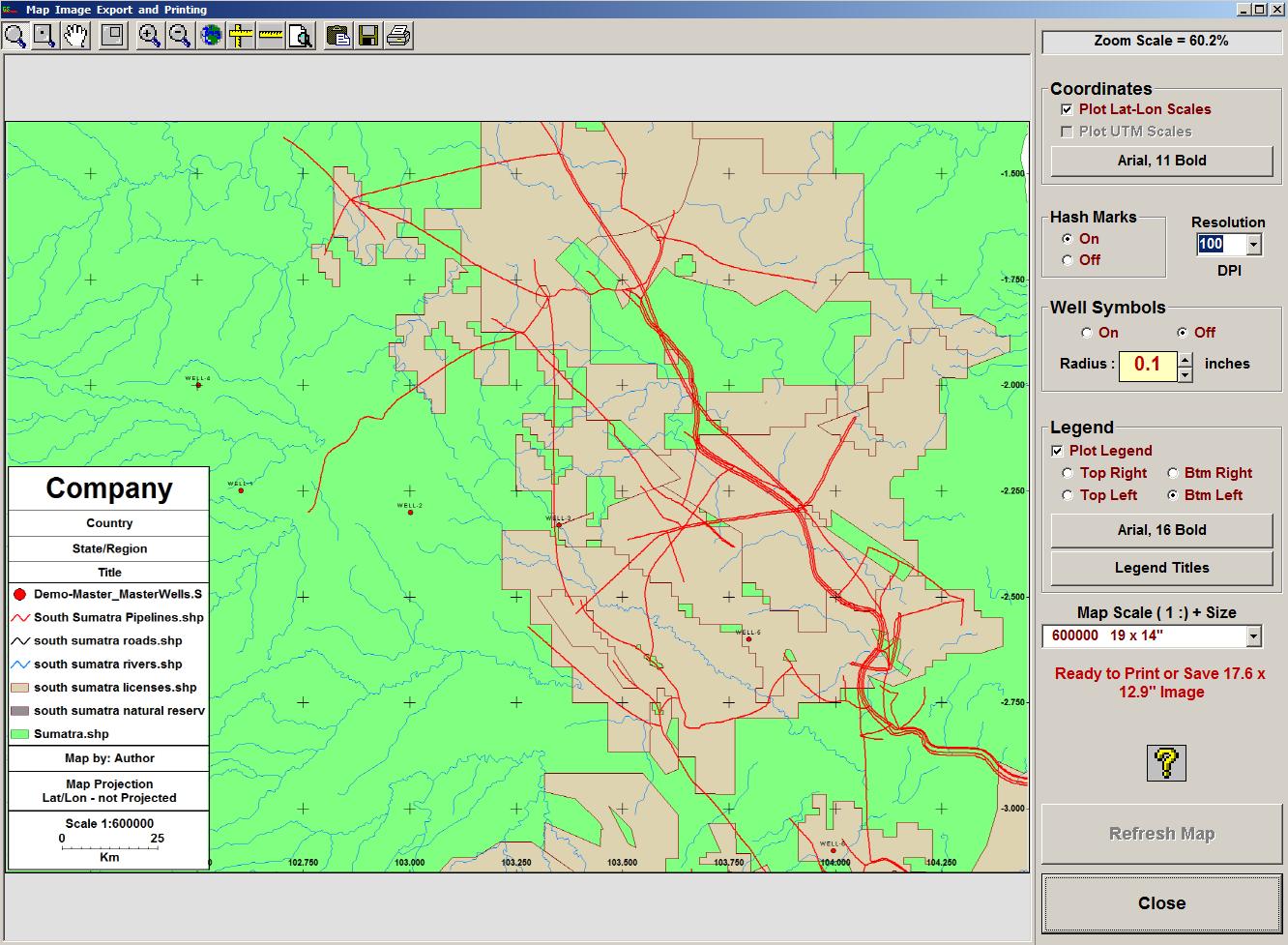Viewport: 1288px width, 945px height.
Task: Open the Resolution DPI dropdown
Action: [1253, 245]
